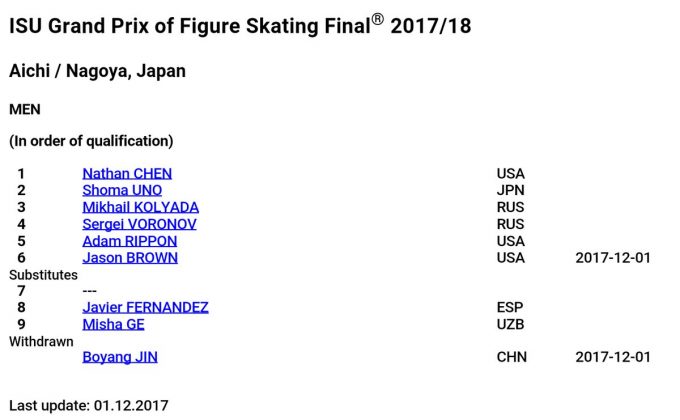Click the "In order of qualification" text
This screenshot has width=680, height=420.
coord(91,141)
